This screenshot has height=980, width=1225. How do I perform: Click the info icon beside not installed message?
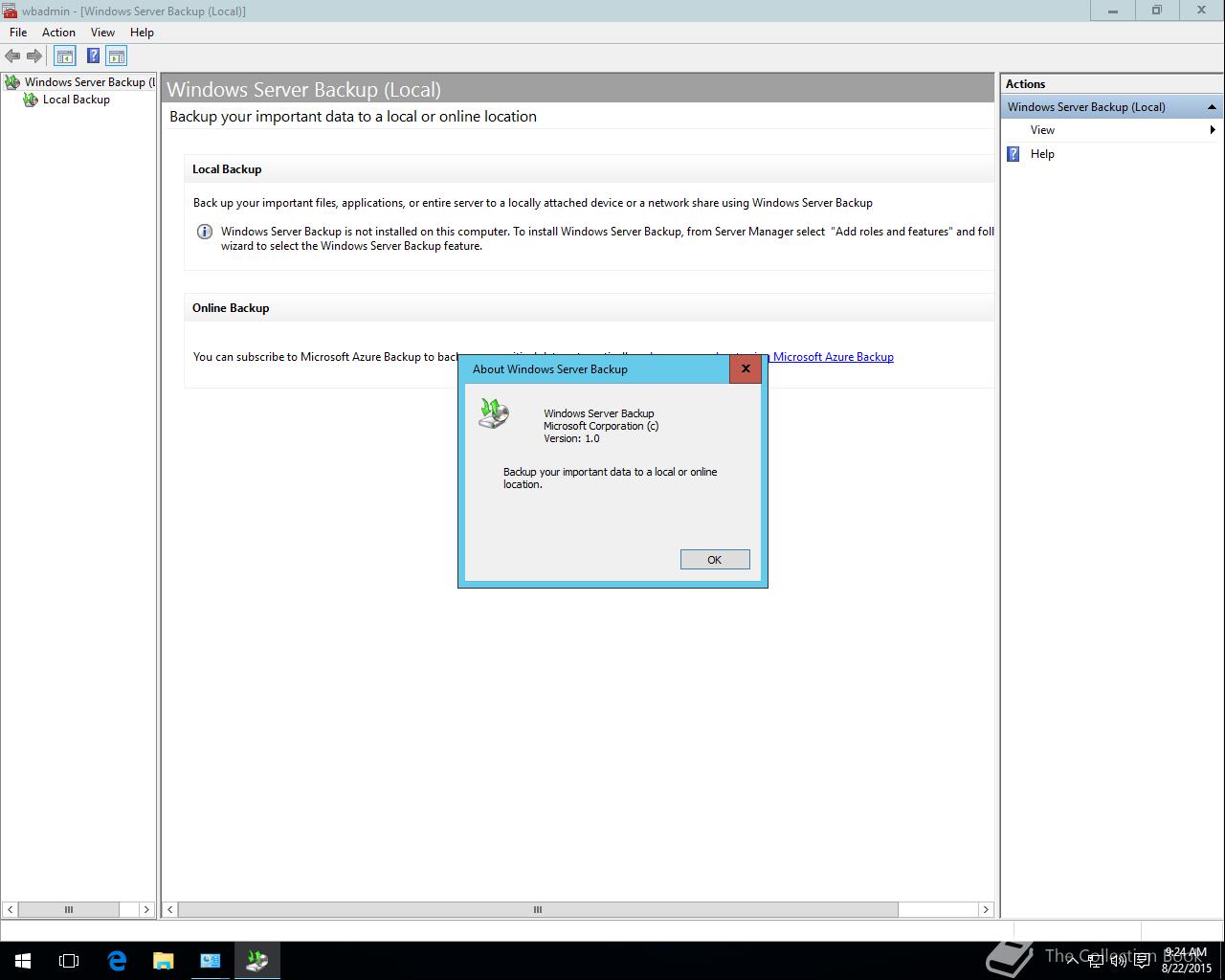click(x=204, y=232)
